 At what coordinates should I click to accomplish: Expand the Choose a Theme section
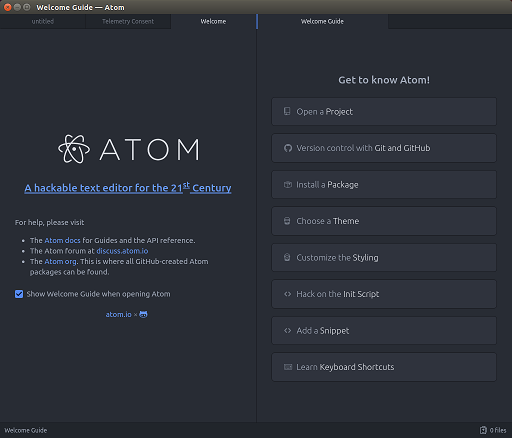point(384,221)
